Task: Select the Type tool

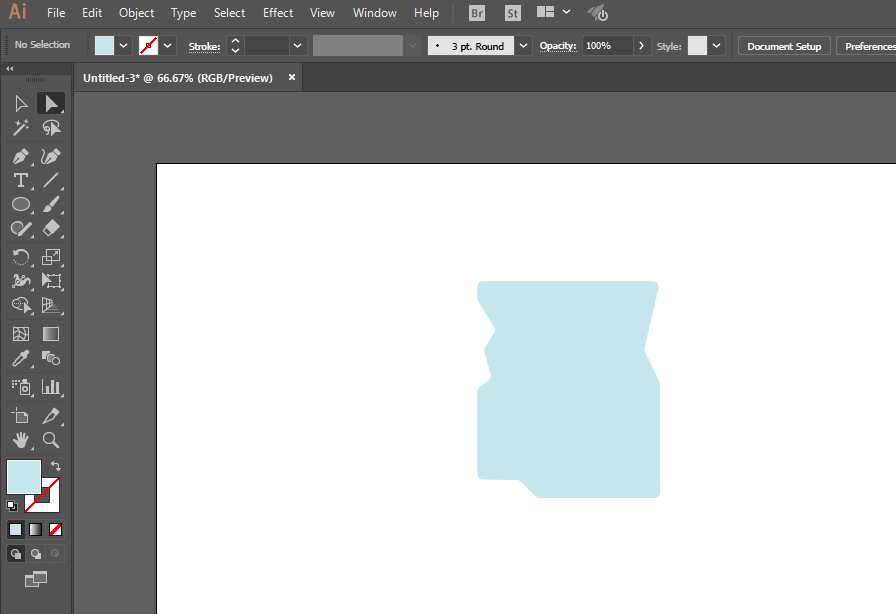Action: click(21, 180)
